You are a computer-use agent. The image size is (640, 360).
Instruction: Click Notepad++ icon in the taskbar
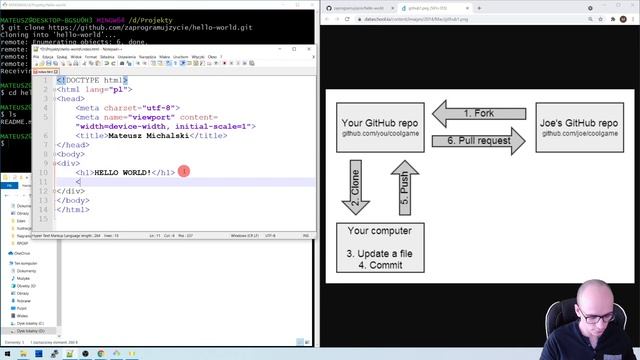[70, 354]
